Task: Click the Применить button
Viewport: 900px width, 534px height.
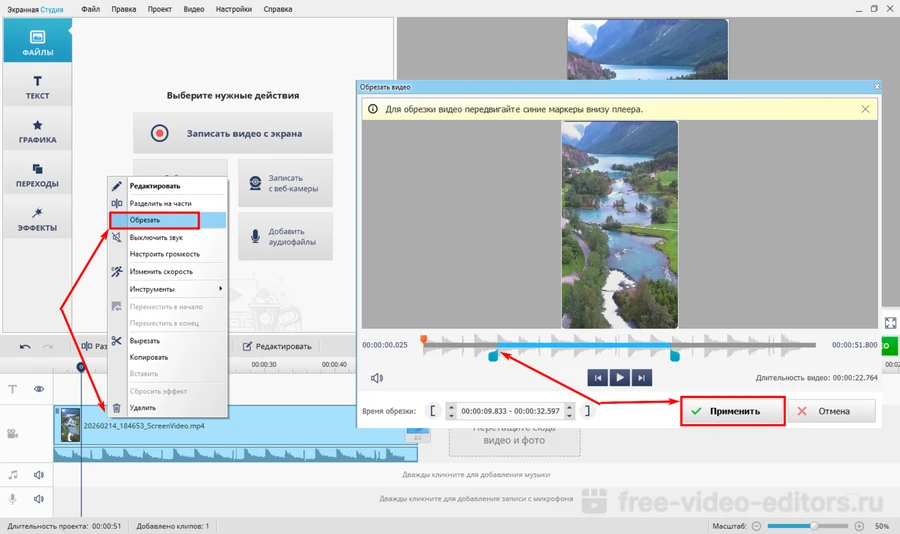Action: coord(732,411)
